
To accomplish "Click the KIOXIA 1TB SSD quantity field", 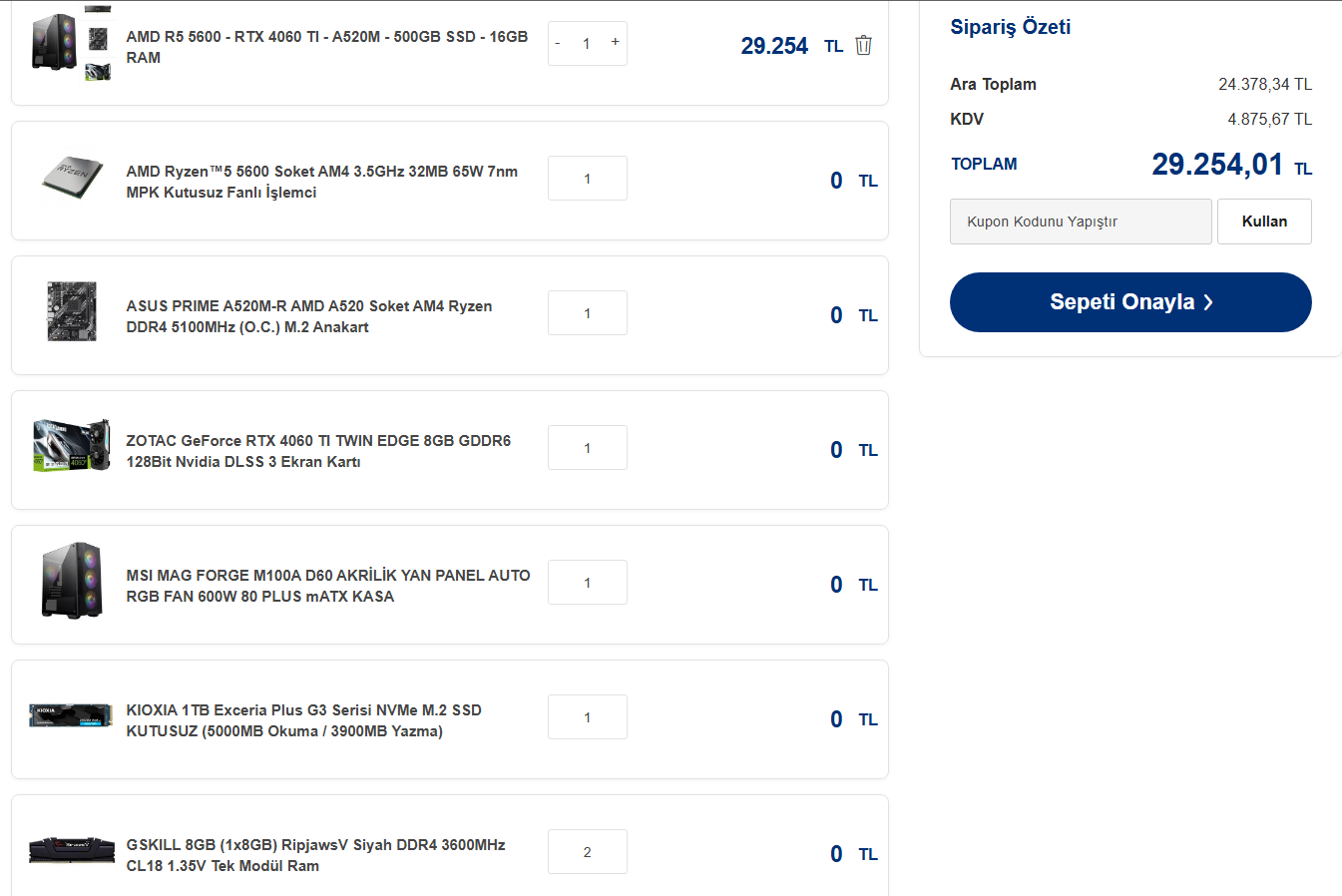I will (x=588, y=717).
